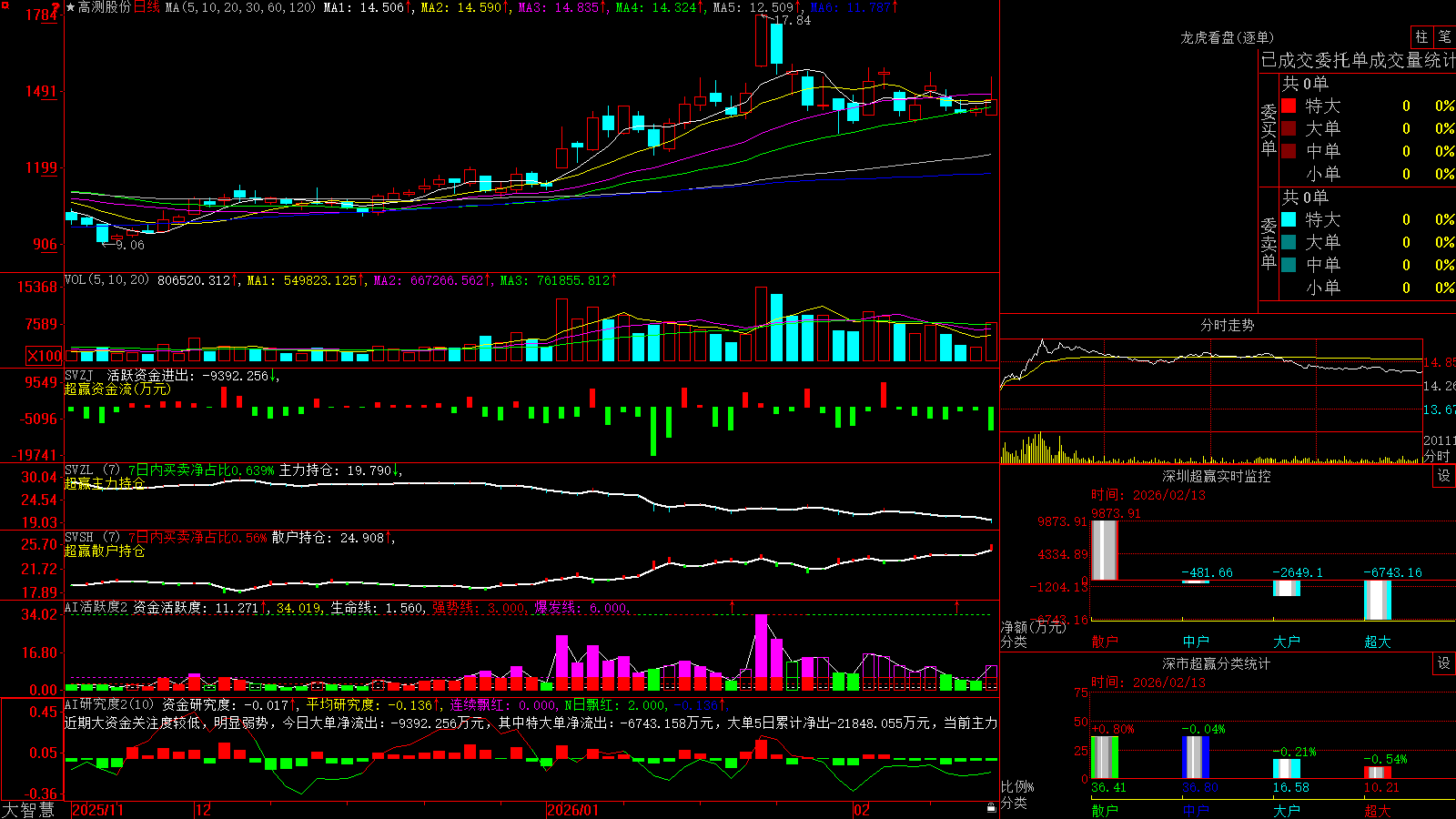This screenshot has width=1456, height=819.
Task: Click the 日线 period label
Action: point(147,7)
